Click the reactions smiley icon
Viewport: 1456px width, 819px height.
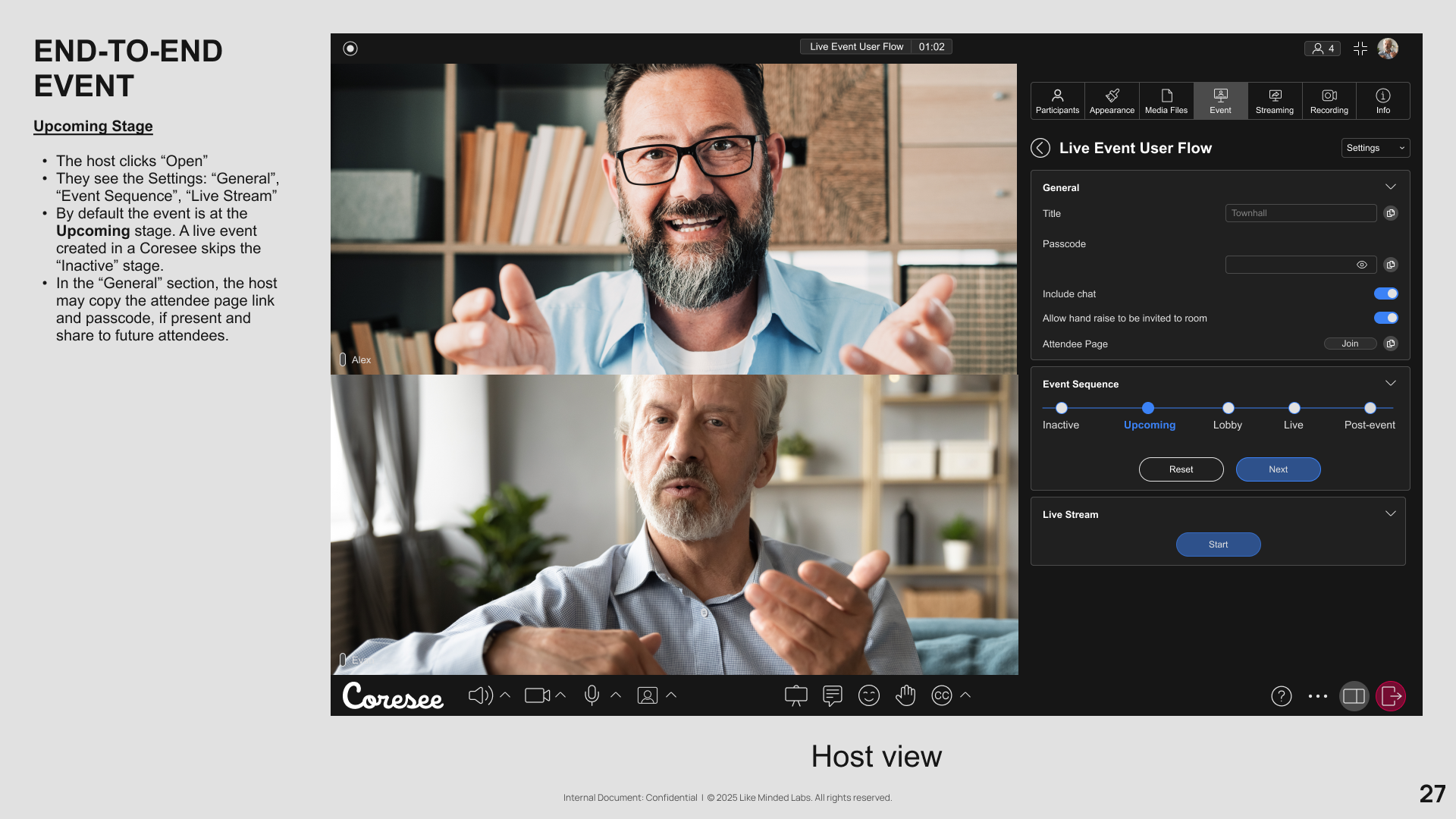tap(868, 695)
